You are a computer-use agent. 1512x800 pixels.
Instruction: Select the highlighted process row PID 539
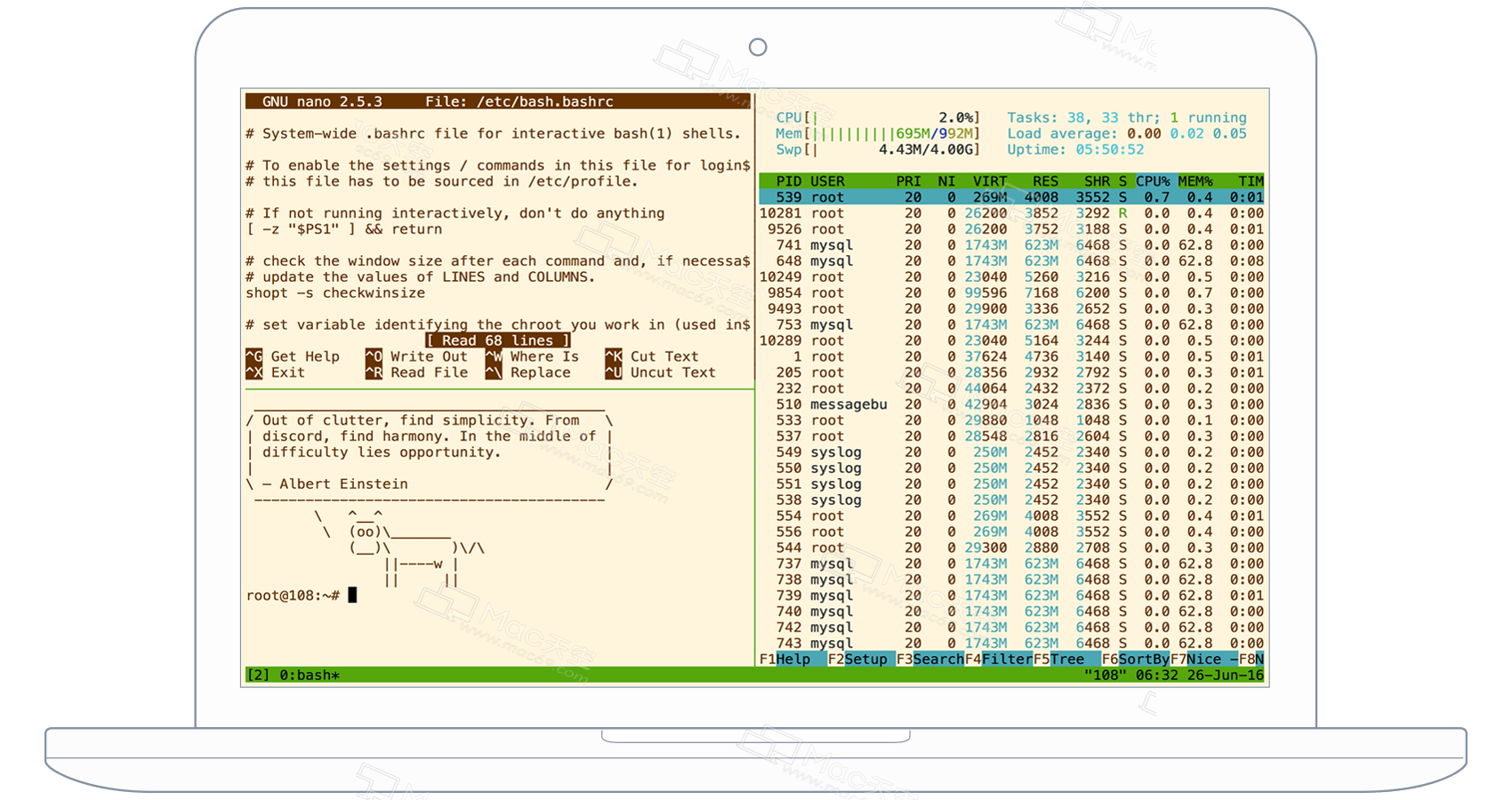coord(1011,197)
